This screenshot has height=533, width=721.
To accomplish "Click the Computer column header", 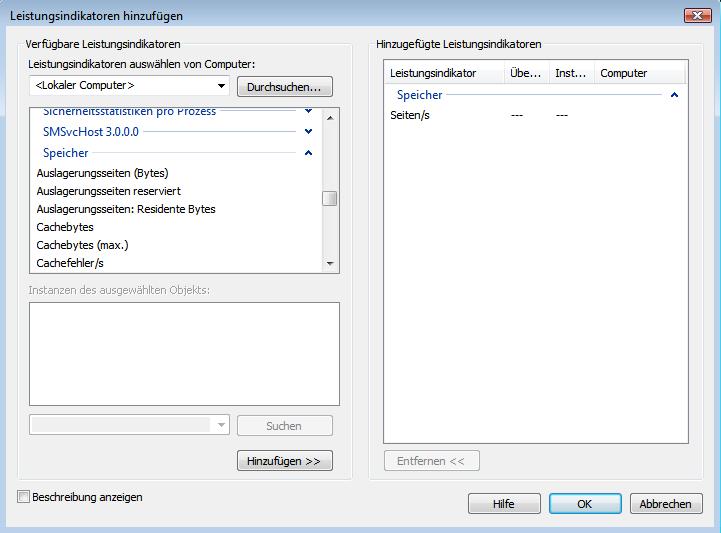I will pyautogui.click(x=623, y=73).
